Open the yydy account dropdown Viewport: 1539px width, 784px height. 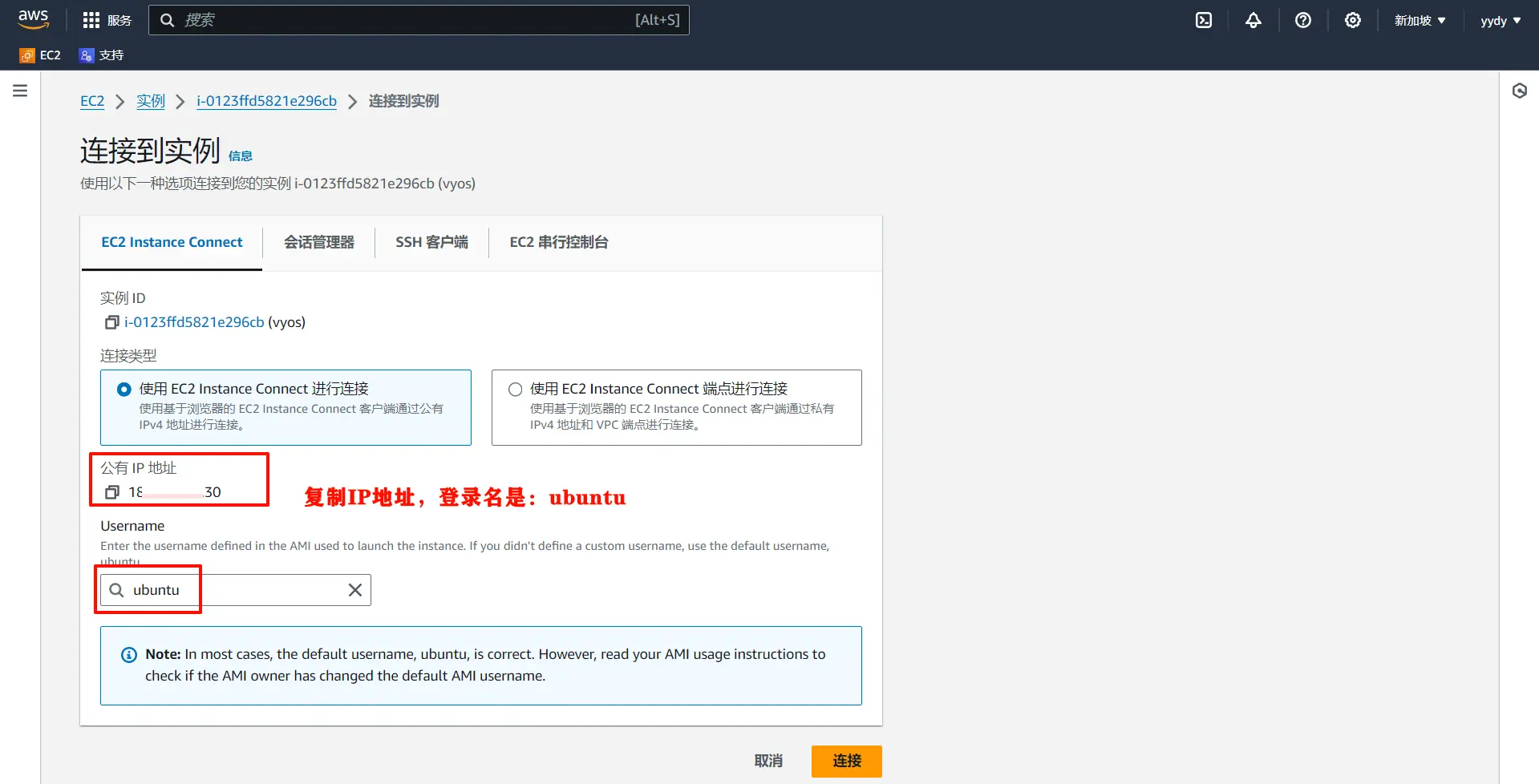[x=1501, y=20]
